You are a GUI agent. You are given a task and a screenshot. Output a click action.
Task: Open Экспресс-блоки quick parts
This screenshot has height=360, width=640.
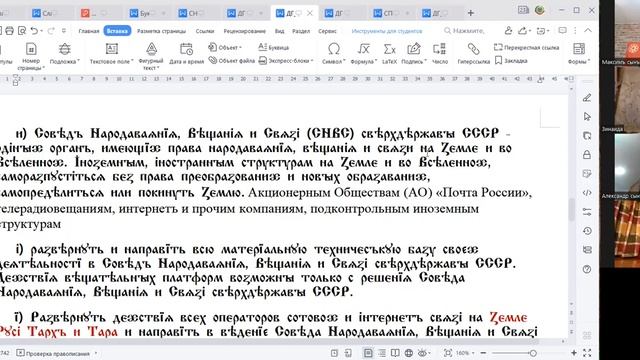(286, 60)
